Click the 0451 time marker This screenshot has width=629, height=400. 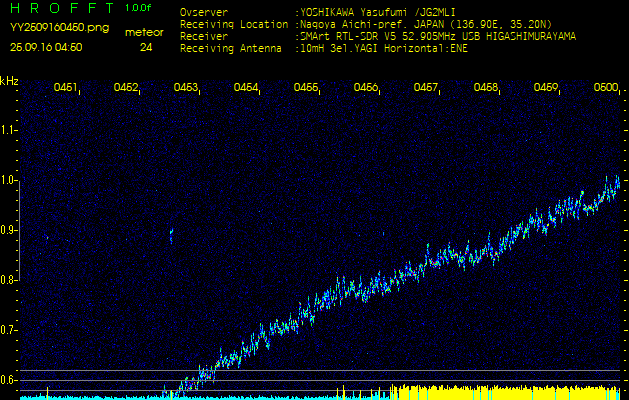66,88
